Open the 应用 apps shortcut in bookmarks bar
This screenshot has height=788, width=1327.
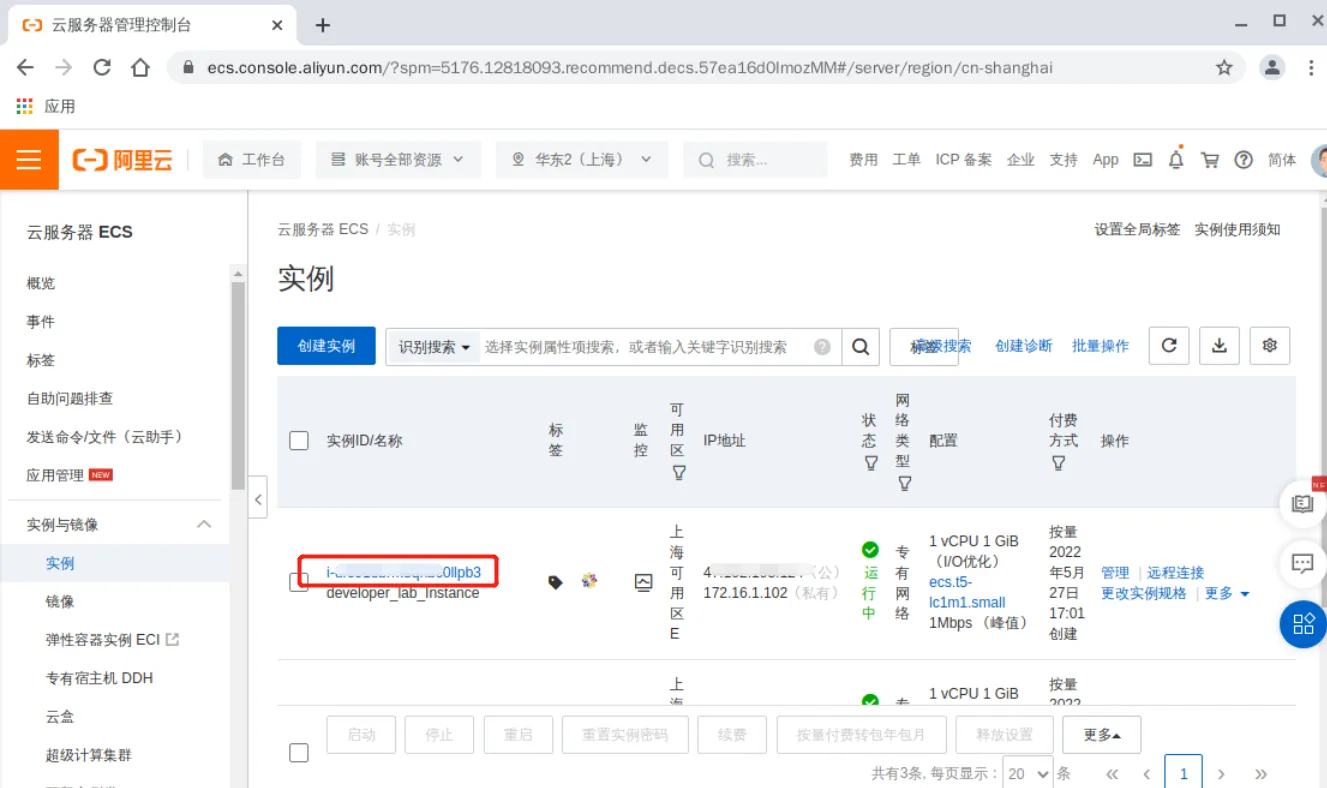(x=46, y=106)
